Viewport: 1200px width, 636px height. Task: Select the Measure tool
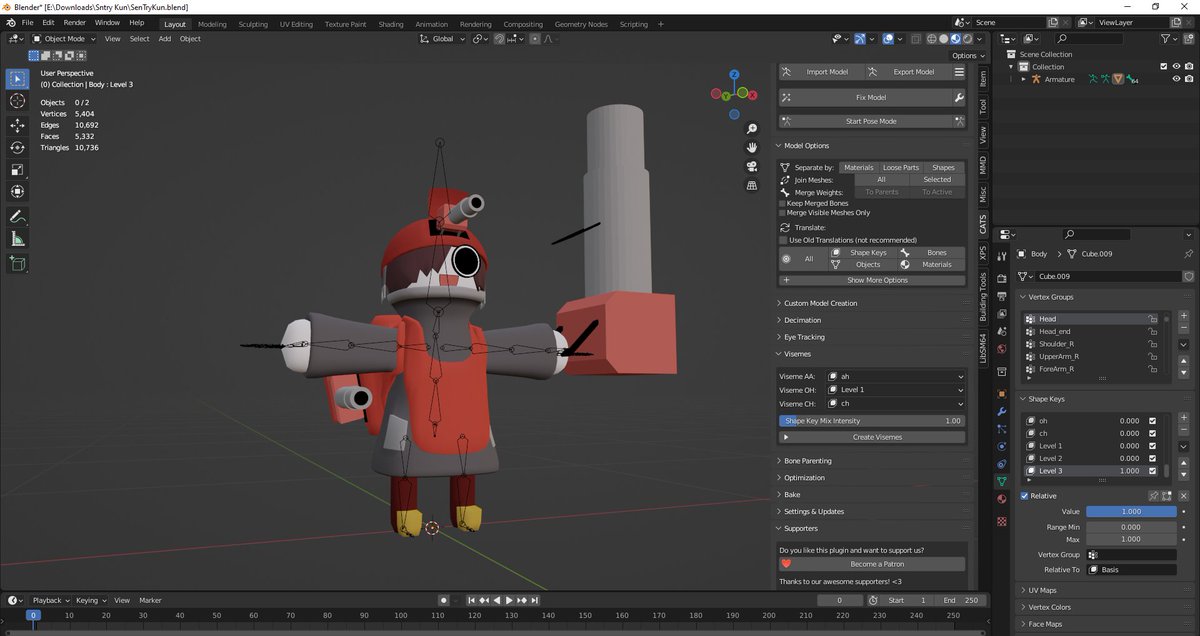(17, 239)
